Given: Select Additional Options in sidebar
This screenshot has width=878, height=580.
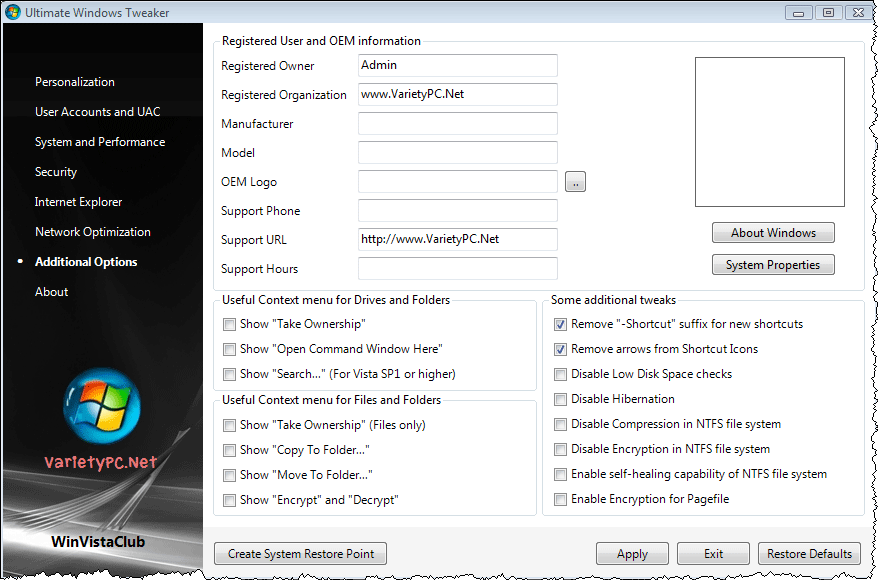Looking at the screenshot, I should pos(86,262).
